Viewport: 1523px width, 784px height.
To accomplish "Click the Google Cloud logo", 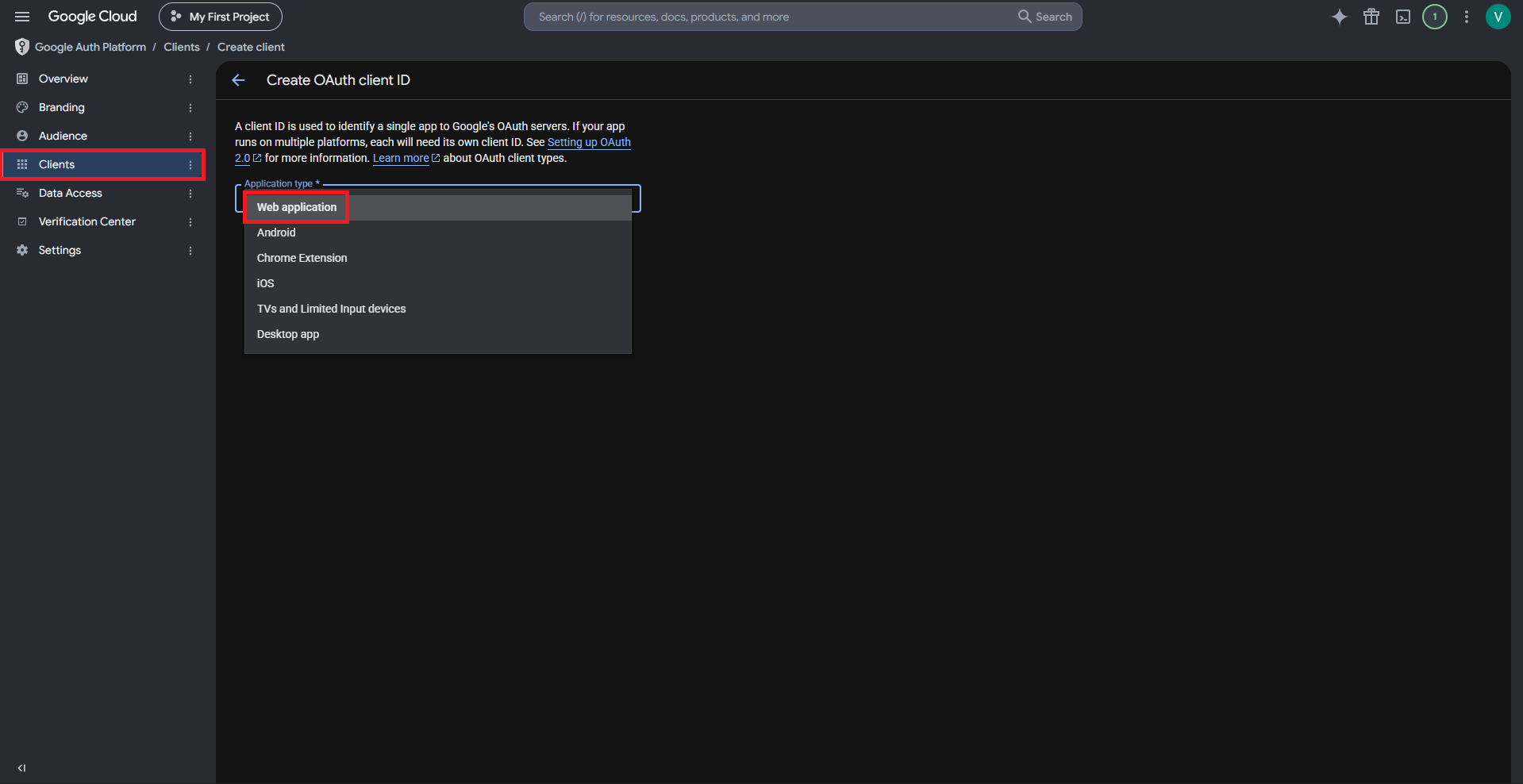I will 92,17.
